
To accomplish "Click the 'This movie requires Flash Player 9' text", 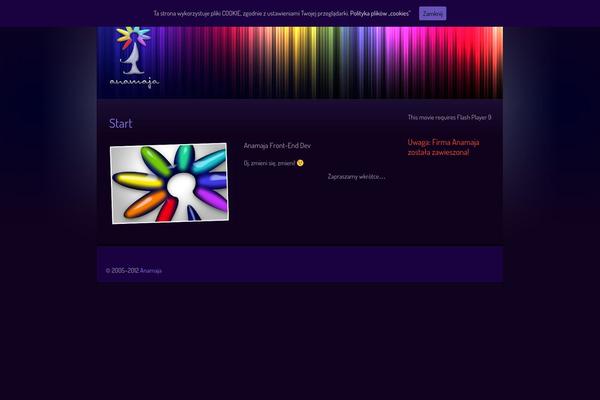I will (x=449, y=117).
